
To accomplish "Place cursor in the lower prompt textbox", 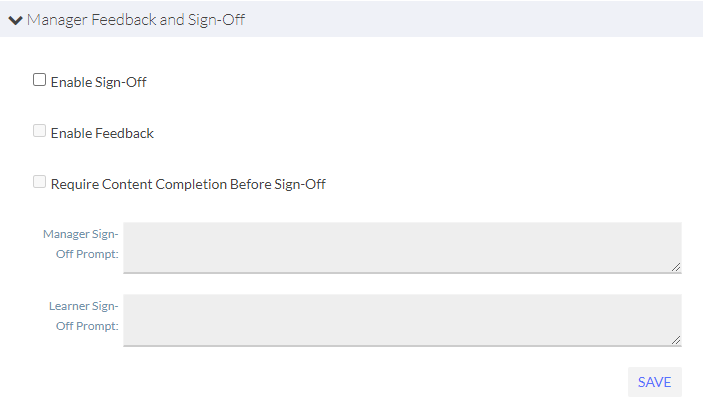I will [400, 319].
